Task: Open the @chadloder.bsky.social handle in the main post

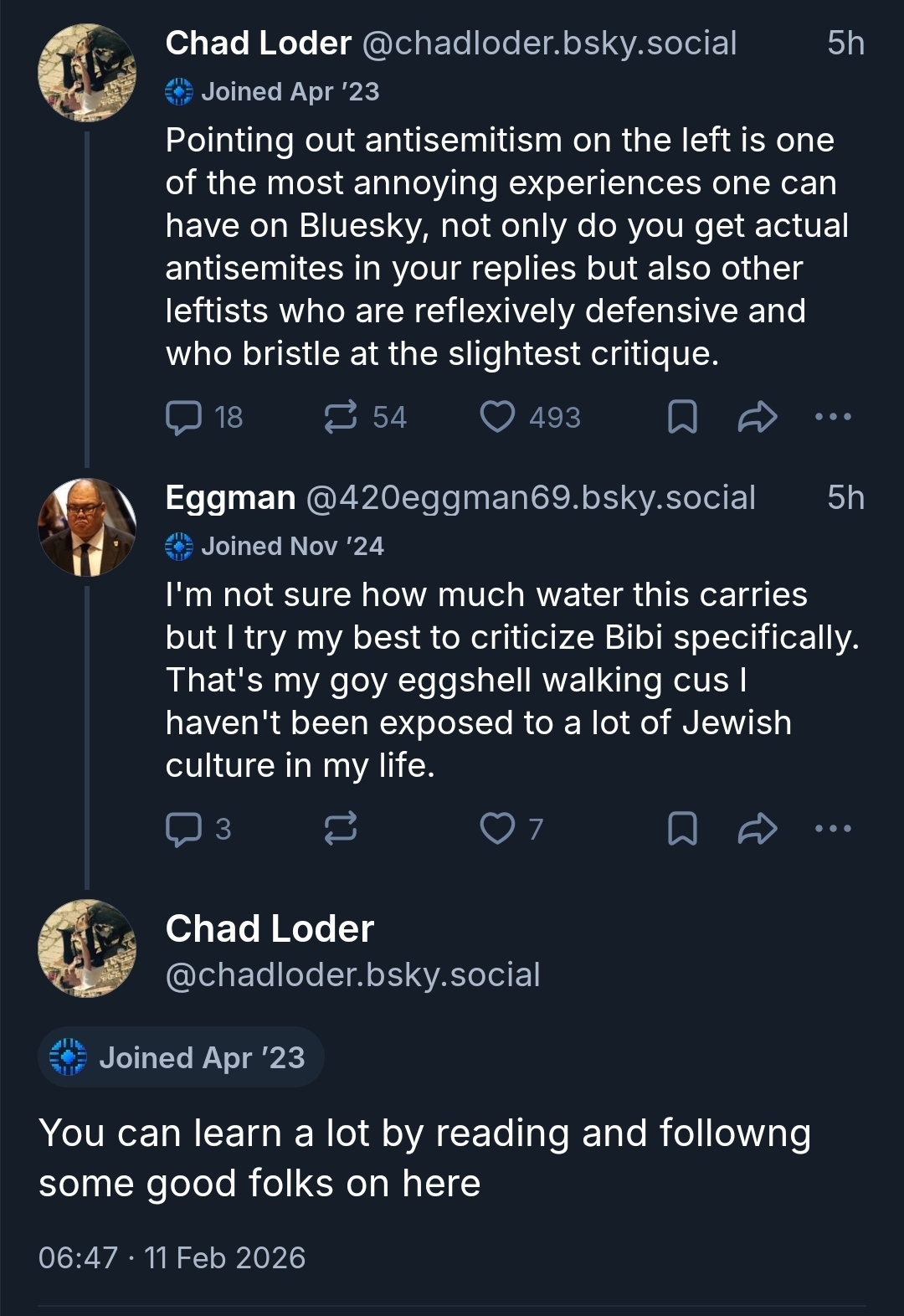Action: (x=352, y=974)
